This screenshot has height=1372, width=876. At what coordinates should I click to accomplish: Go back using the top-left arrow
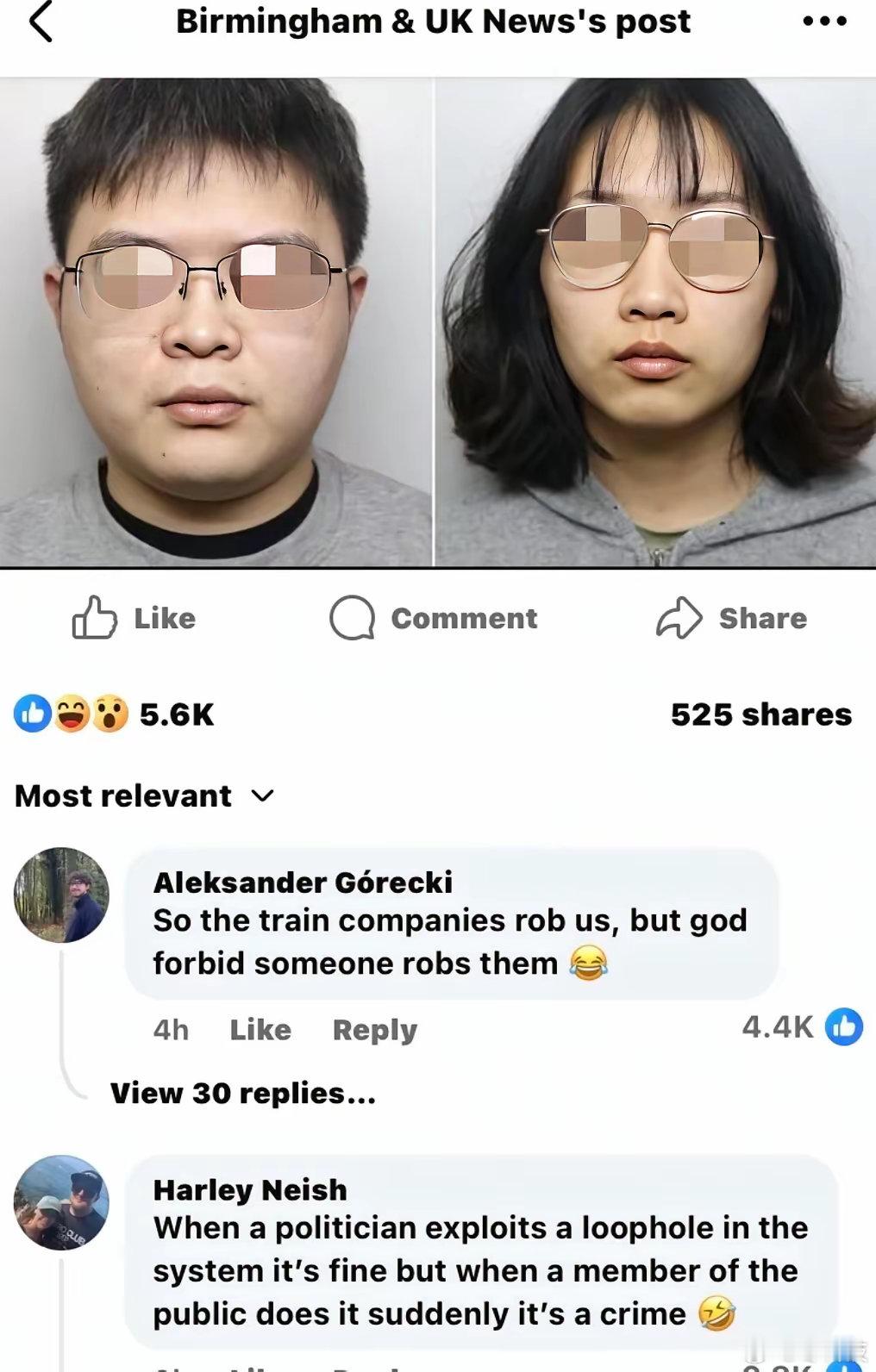pos(41,22)
